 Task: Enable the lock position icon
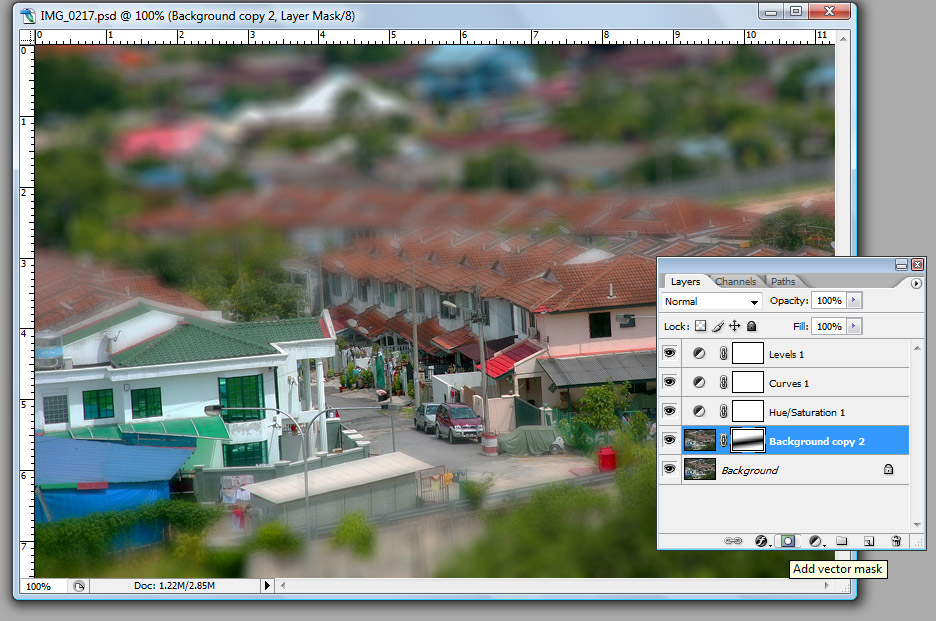pyautogui.click(x=734, y=326)
